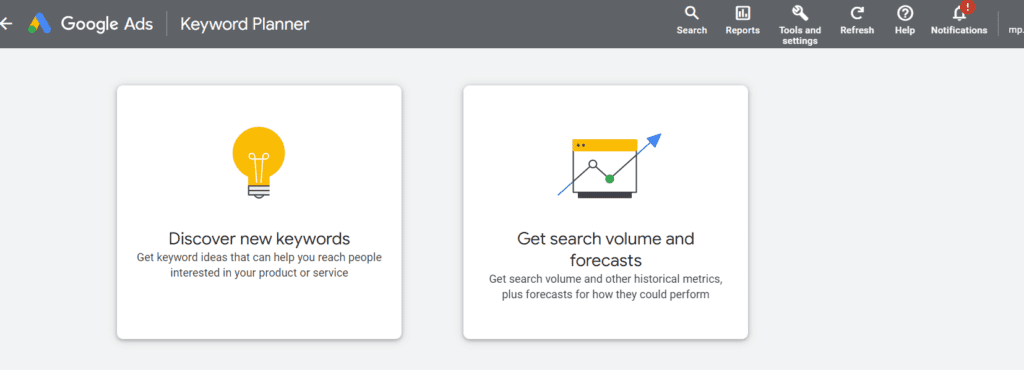Click the Notifications label in header
Viewport: 1024px width, 370px height.
click(x=959, y=31)
